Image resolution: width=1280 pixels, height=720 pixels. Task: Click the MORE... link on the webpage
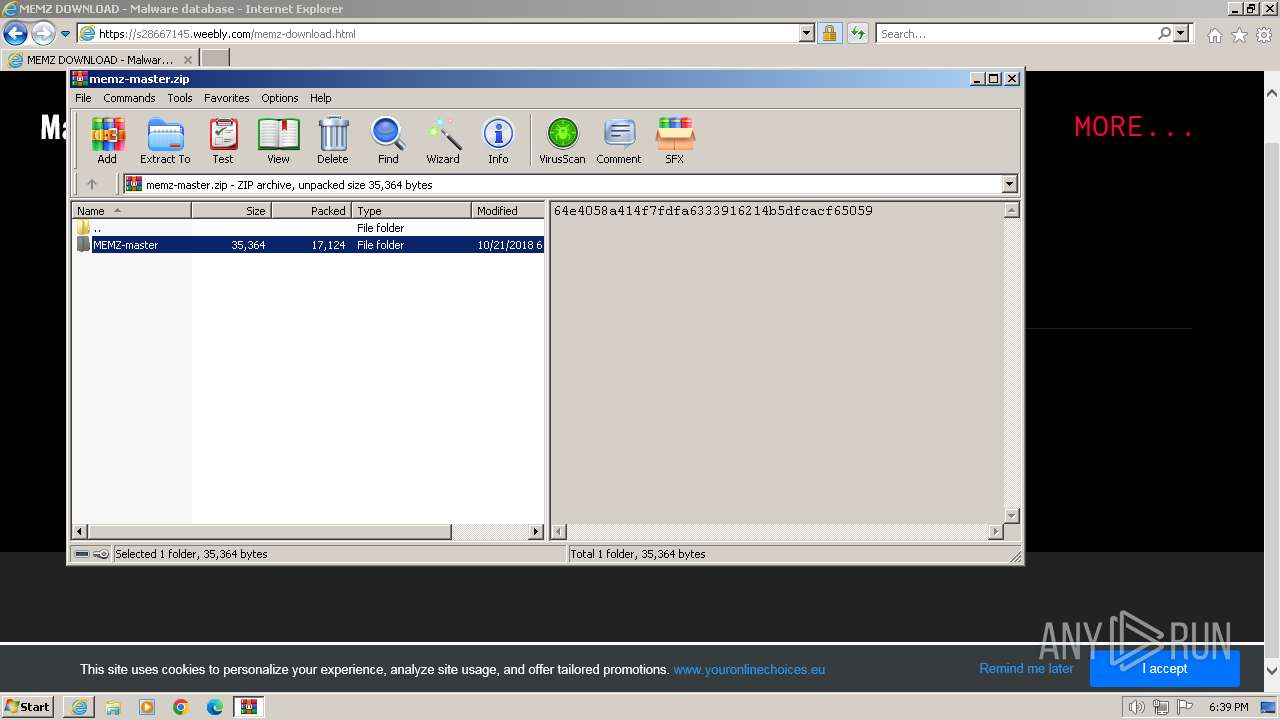[1134, 127]
